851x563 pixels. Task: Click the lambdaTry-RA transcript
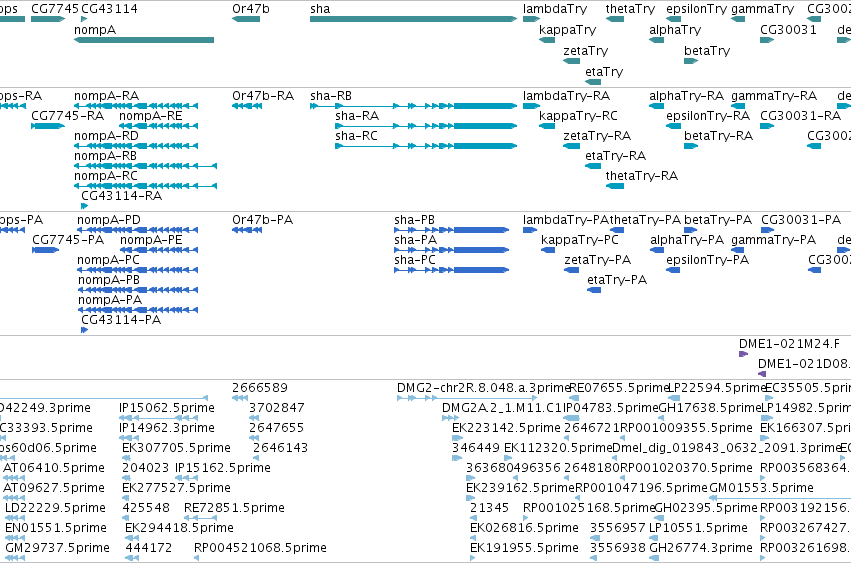[531, 106]
